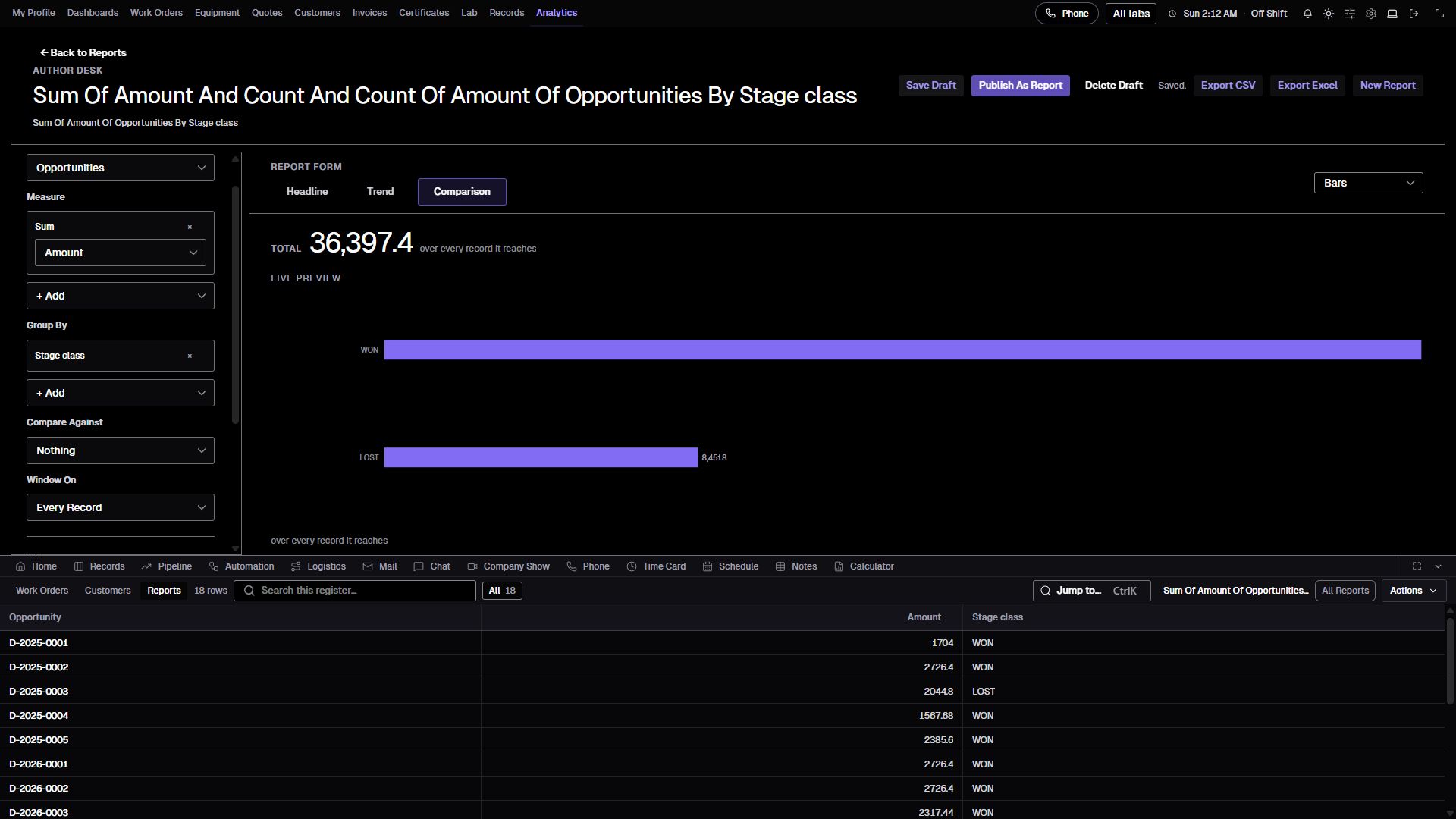The image size is (1456, 819).
Task: Switch to the Trend report form
Action: 380,192
